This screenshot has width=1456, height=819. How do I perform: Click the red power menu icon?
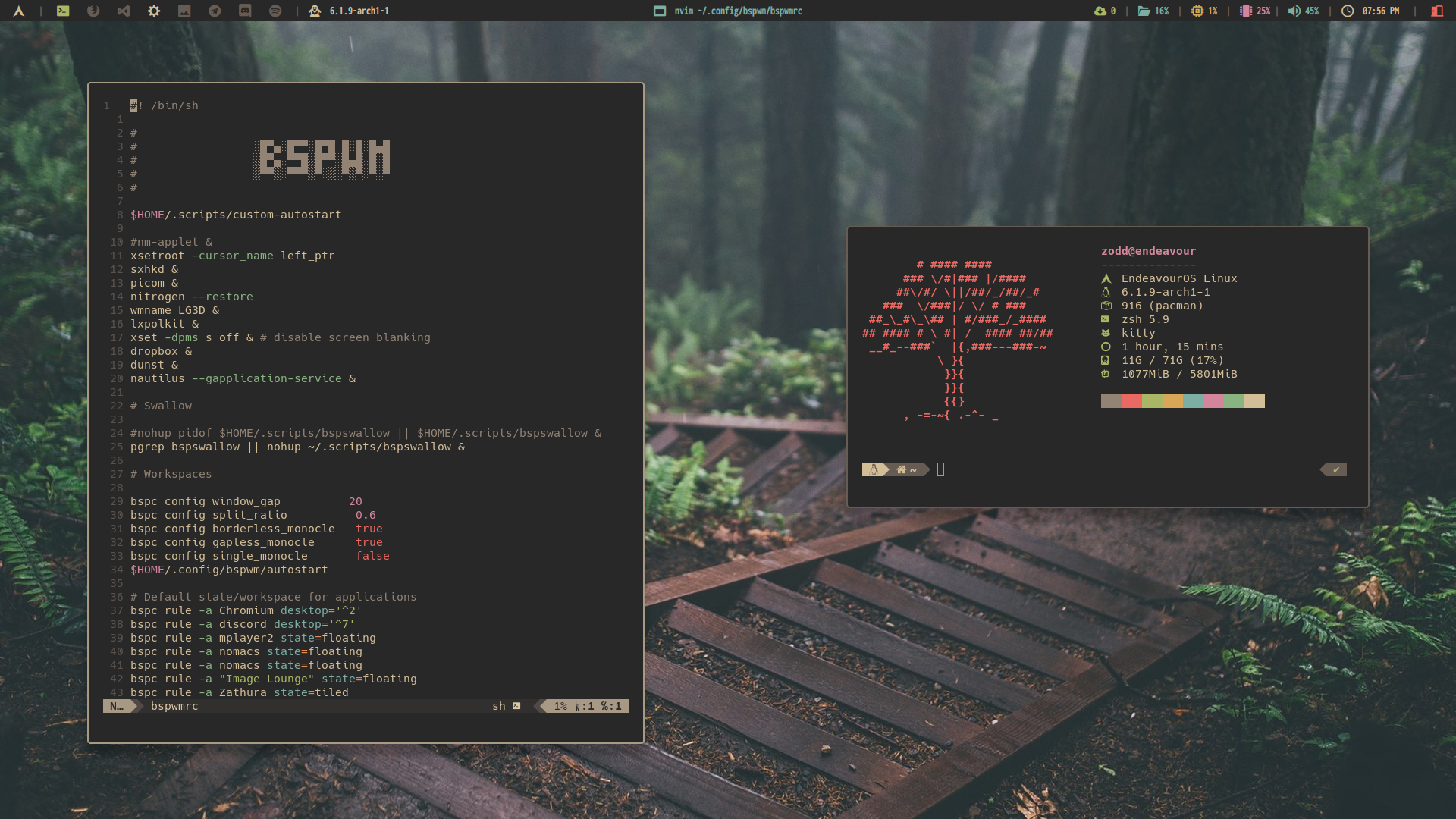[1436, 11]
